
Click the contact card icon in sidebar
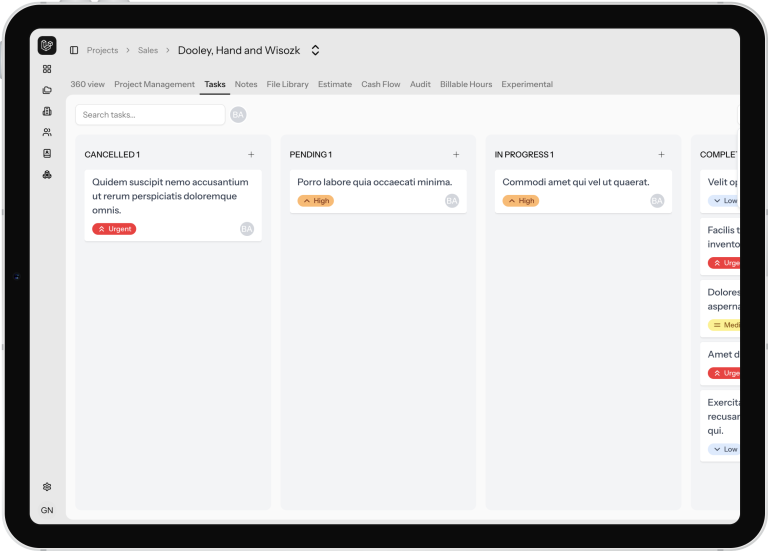pyautogui.click(x=47, y=153)
